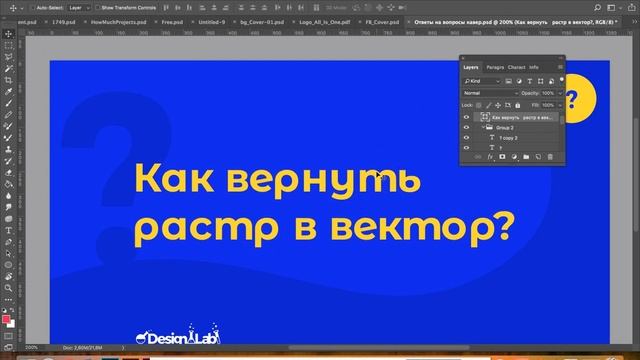The image size is (640, 360).
Task: Select the Eyedropper tool
Action: (8, 92)
